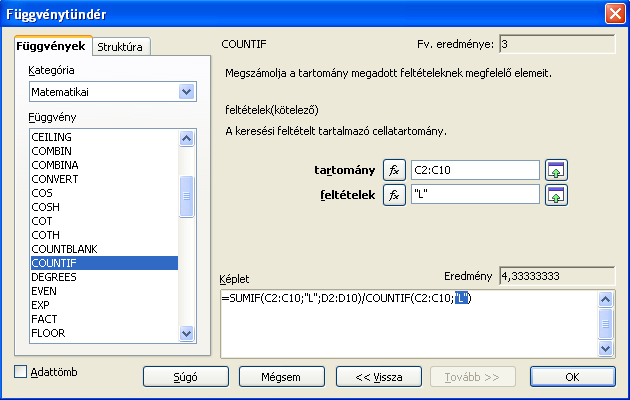The width and height of the screenshot is (630, 400).
Task: Select COT in function list
Action: [104, 221]
